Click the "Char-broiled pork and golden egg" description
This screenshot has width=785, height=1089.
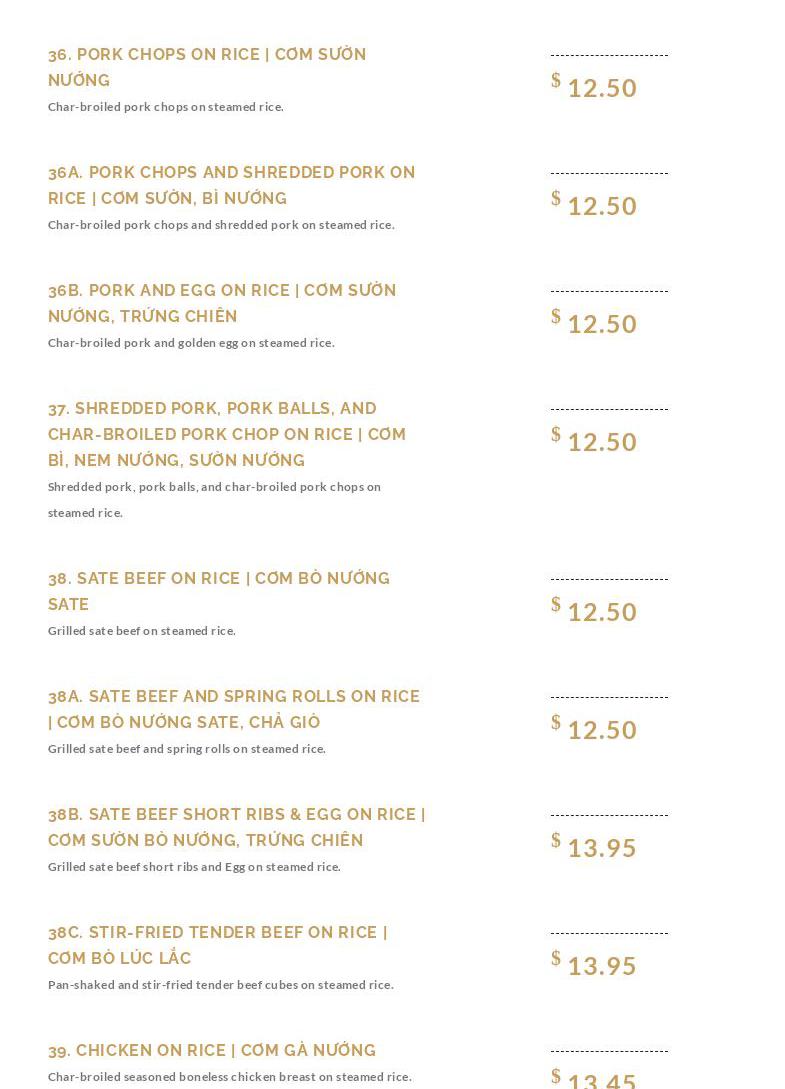point(191,343)
